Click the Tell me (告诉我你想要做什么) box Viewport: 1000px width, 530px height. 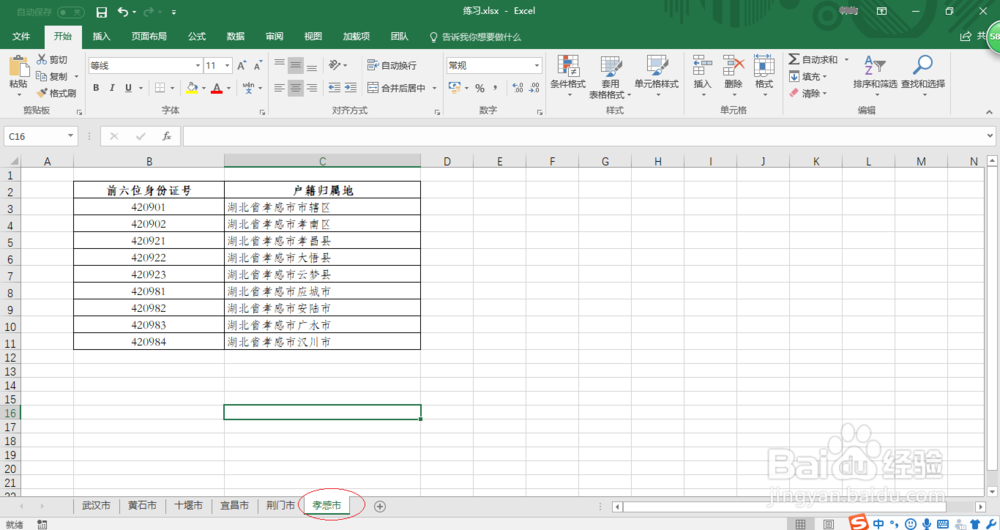click(476, 37)
